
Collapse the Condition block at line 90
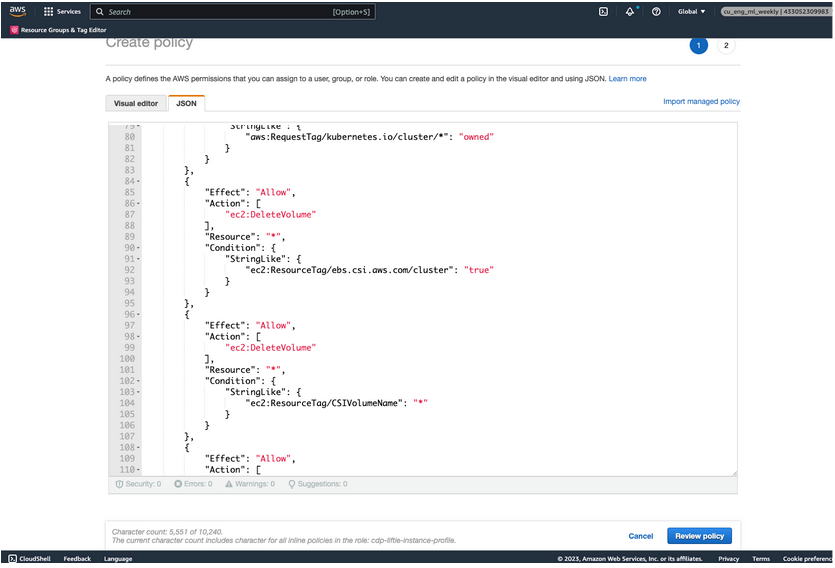coord(138,247)
